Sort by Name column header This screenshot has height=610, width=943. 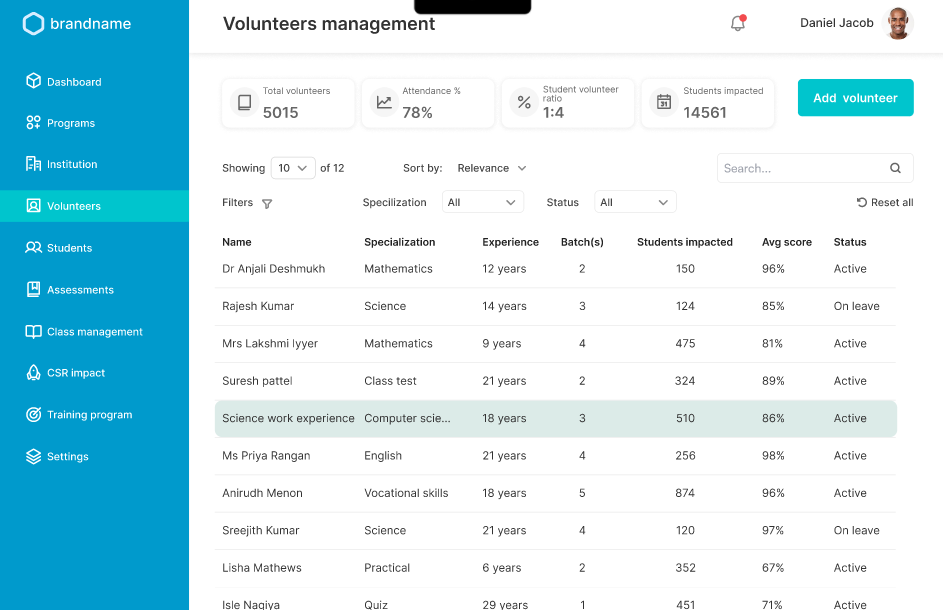[236, 242]
